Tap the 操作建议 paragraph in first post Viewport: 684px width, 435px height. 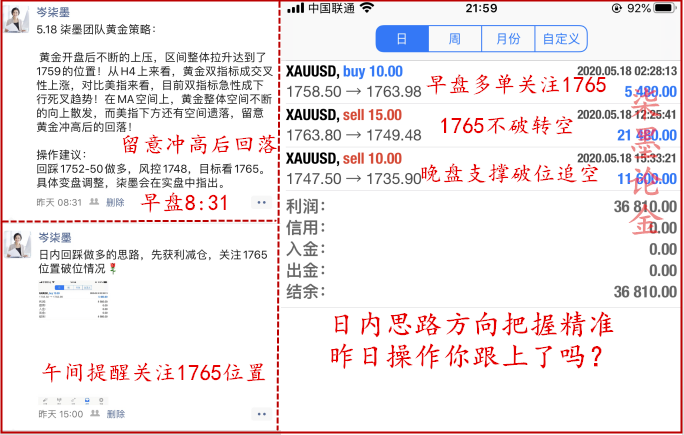click(151, 168)
